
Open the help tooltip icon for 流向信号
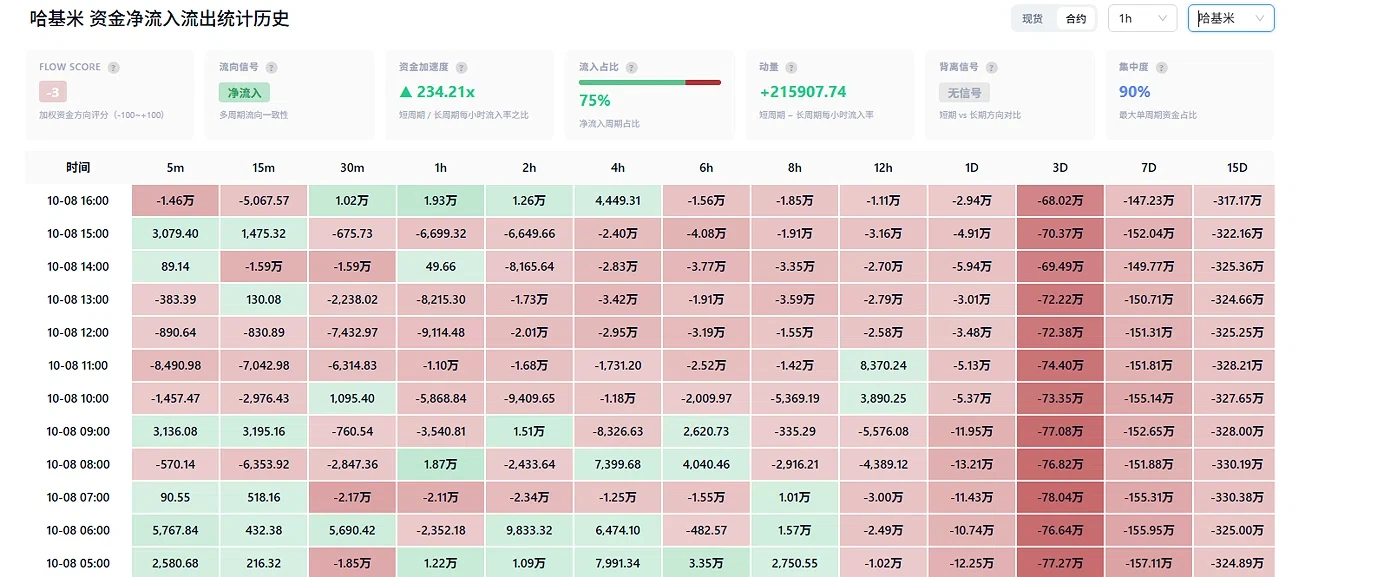pos(272,68)
